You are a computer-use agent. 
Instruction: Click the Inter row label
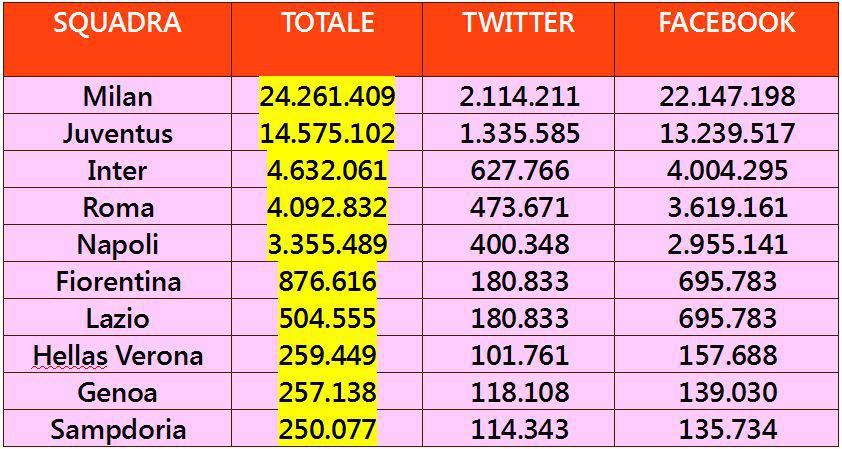pyautogui.click(x=118, y=170)
